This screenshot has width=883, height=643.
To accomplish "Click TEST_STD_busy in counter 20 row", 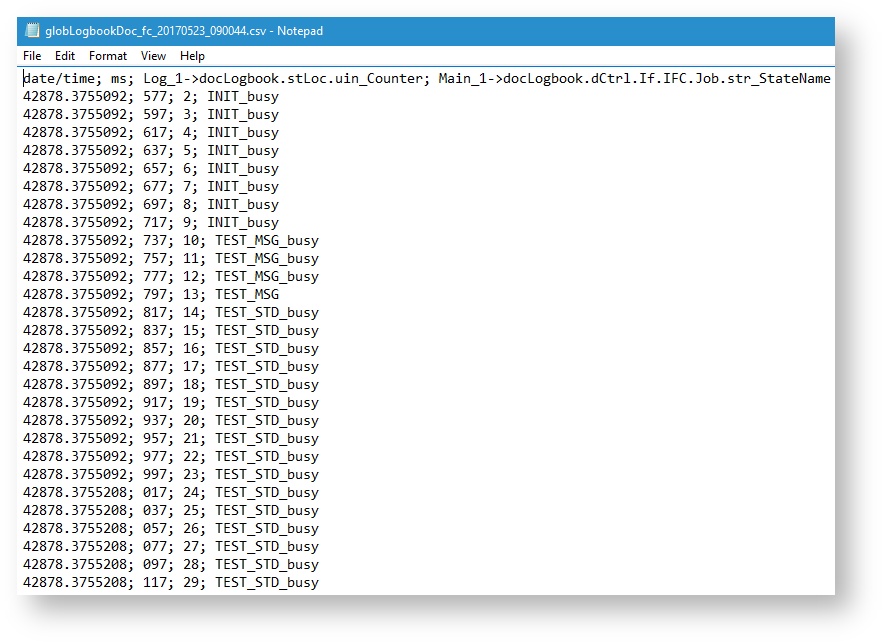I will click(267, 421).
